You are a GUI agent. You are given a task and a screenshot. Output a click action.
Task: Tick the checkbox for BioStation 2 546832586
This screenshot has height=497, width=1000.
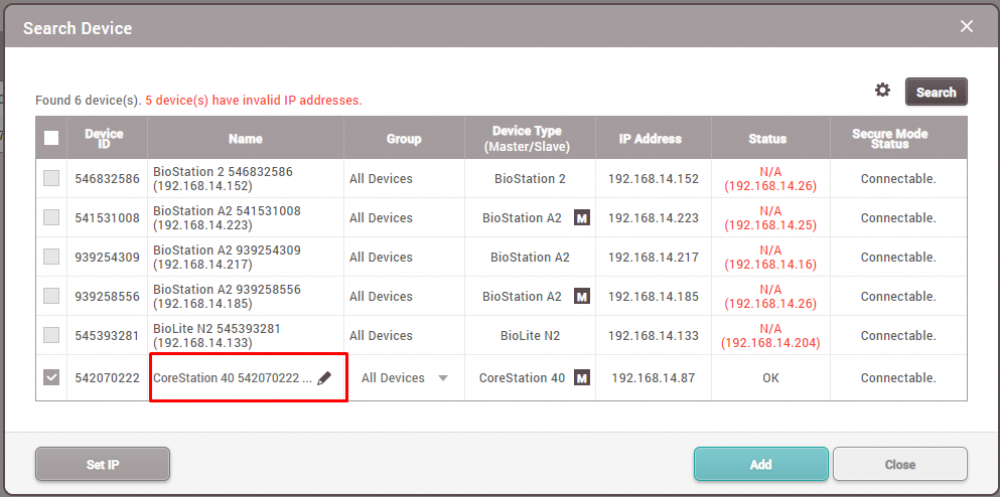pyautogui.click(x=51, y=179)
